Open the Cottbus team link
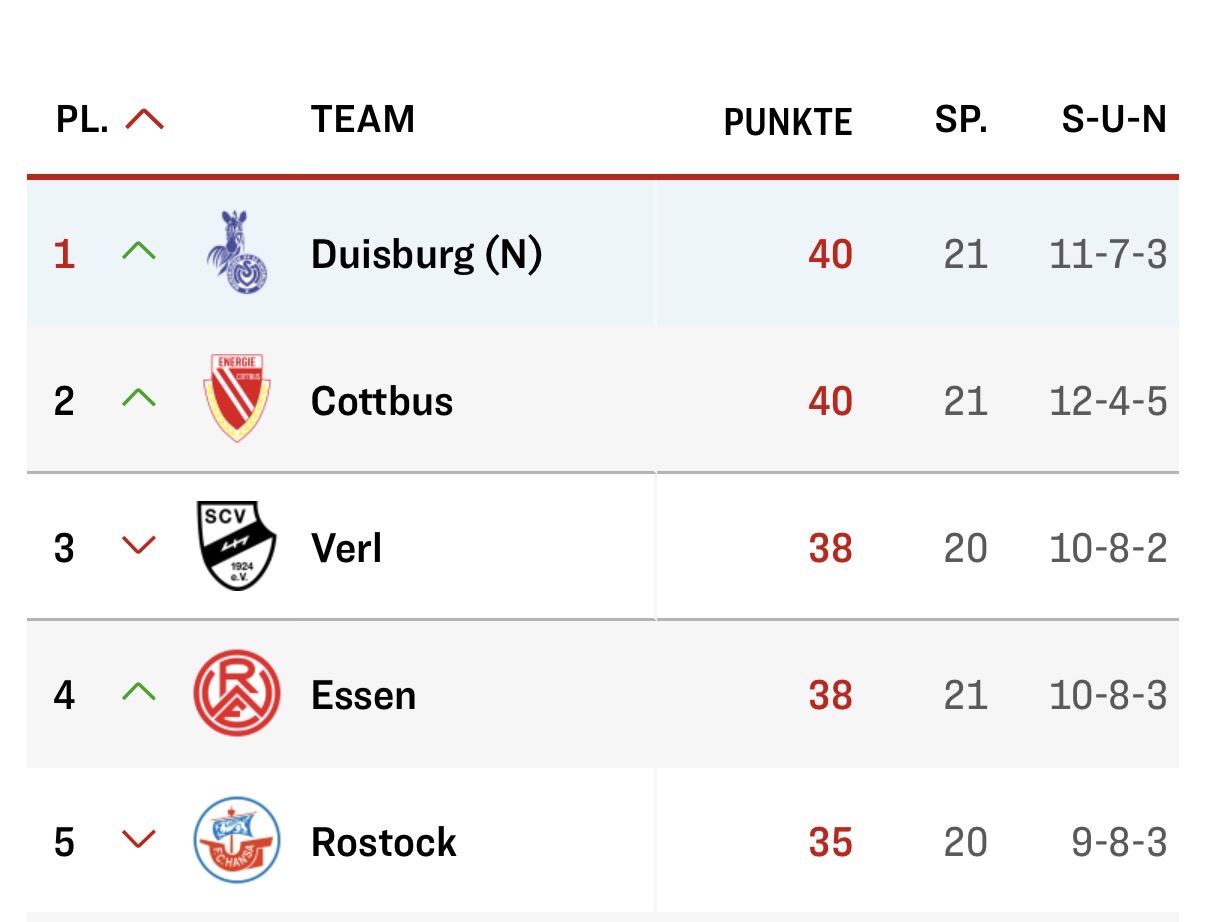The image size is (1206, 922). (x=382, y=402)
